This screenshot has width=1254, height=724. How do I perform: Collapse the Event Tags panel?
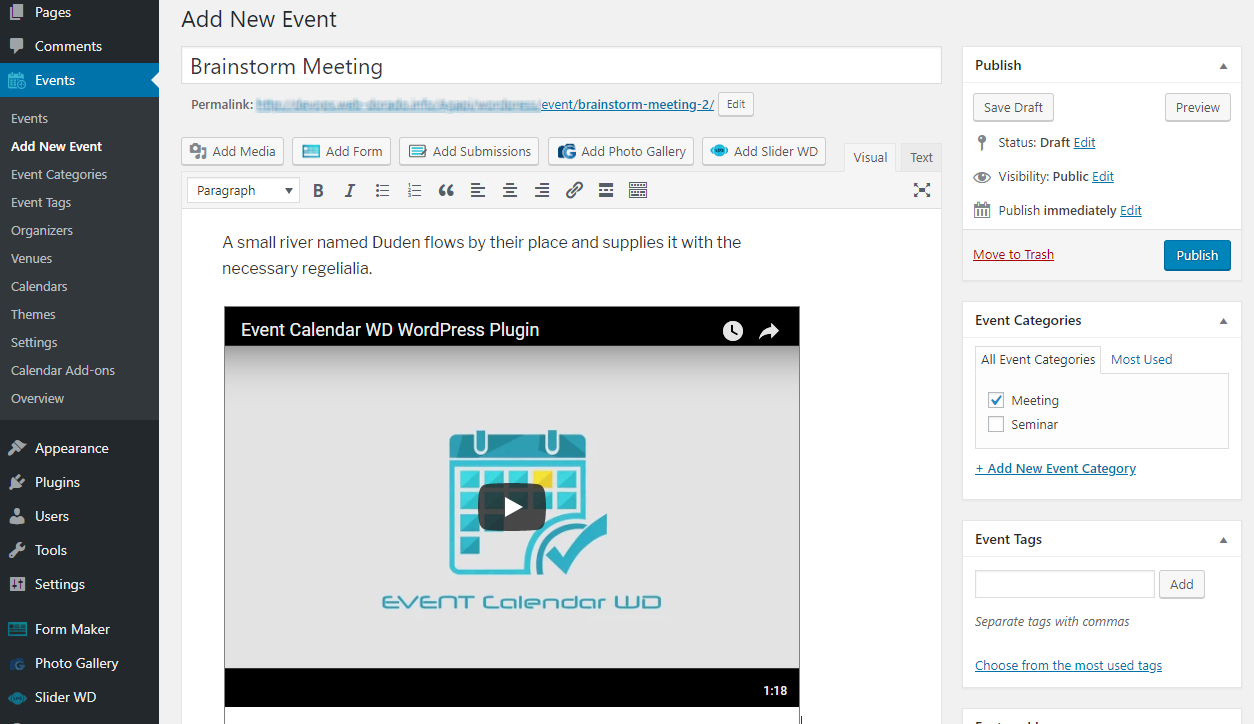coord(1223,540)
